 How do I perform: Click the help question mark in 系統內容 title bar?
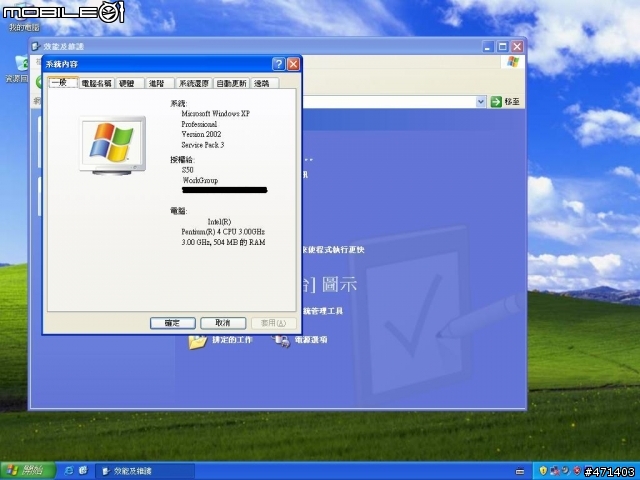coord(278,64)
